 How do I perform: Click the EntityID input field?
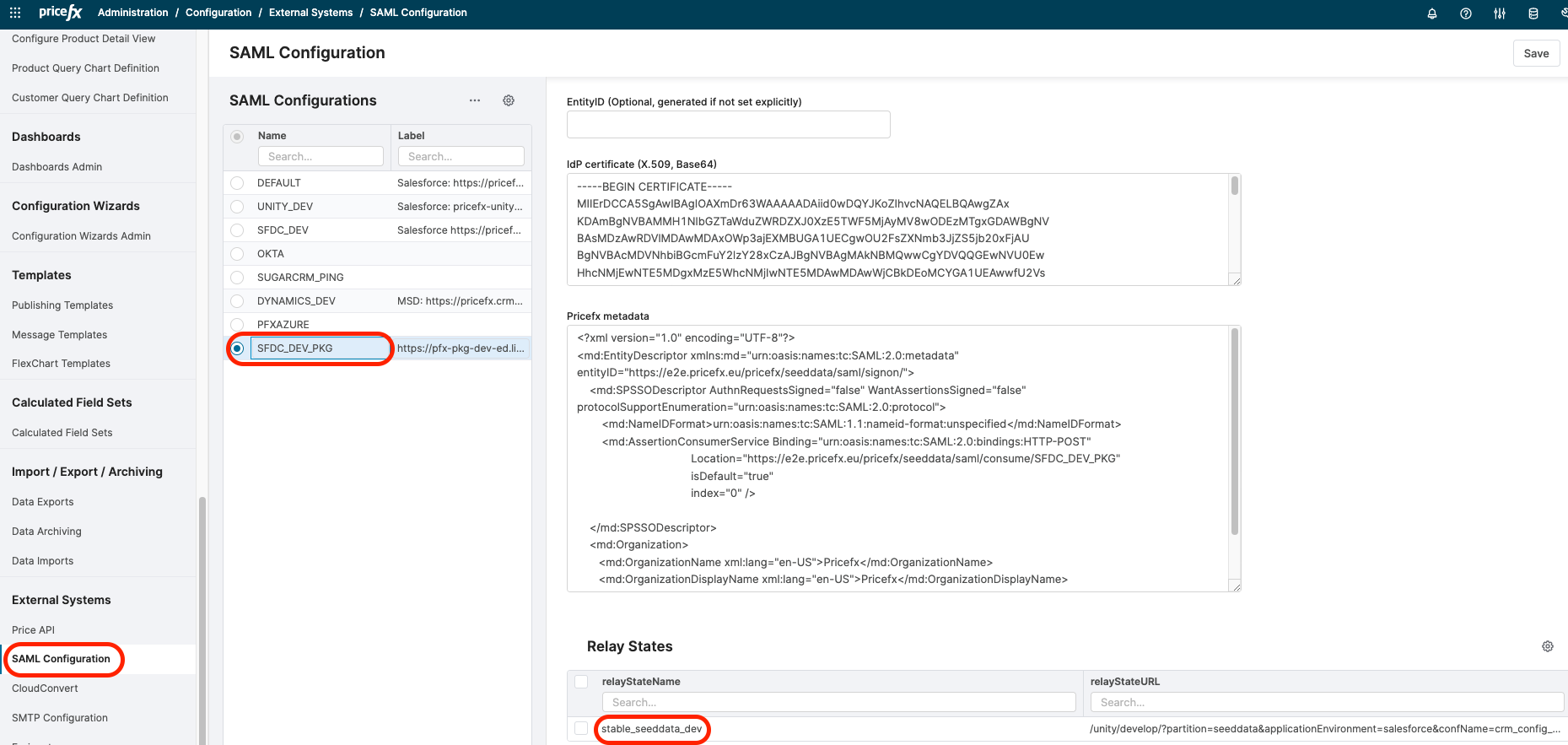click(x=728, y=125)
